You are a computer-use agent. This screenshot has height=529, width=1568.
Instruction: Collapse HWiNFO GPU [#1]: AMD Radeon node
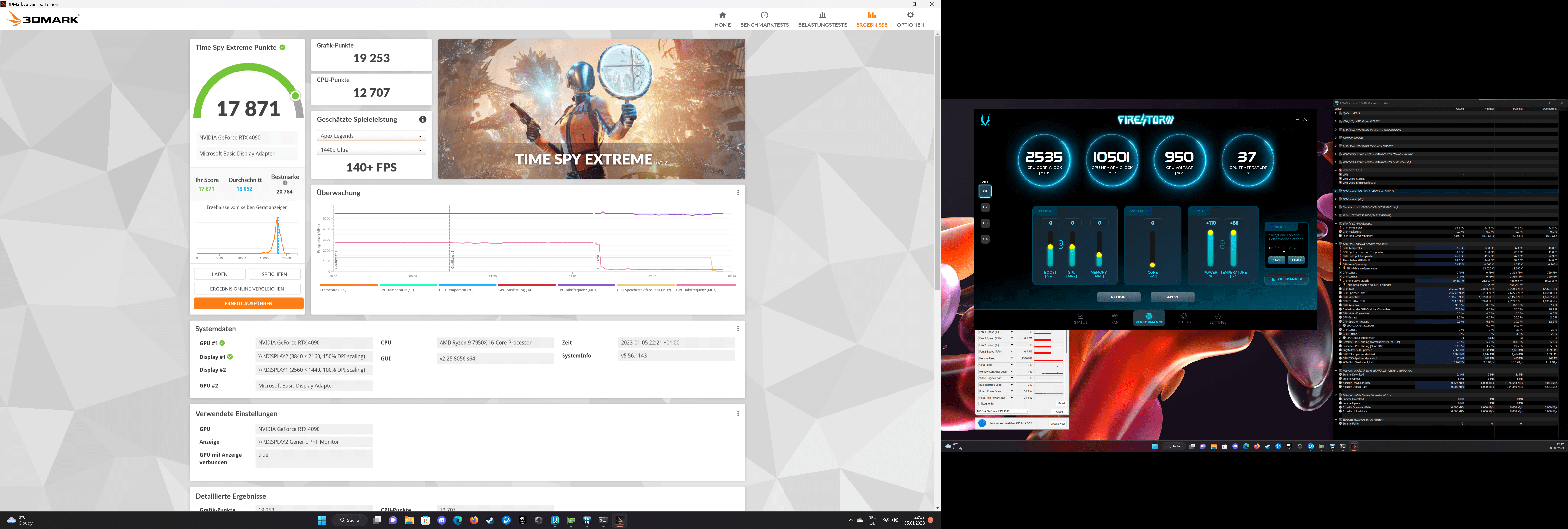tap(1336, 223)
